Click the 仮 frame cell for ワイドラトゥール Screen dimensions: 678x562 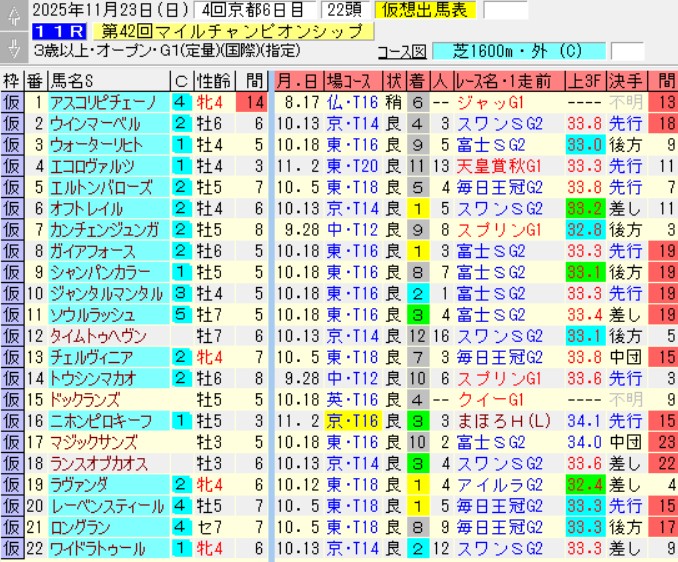pyautogui.click(x=11, y=549)
